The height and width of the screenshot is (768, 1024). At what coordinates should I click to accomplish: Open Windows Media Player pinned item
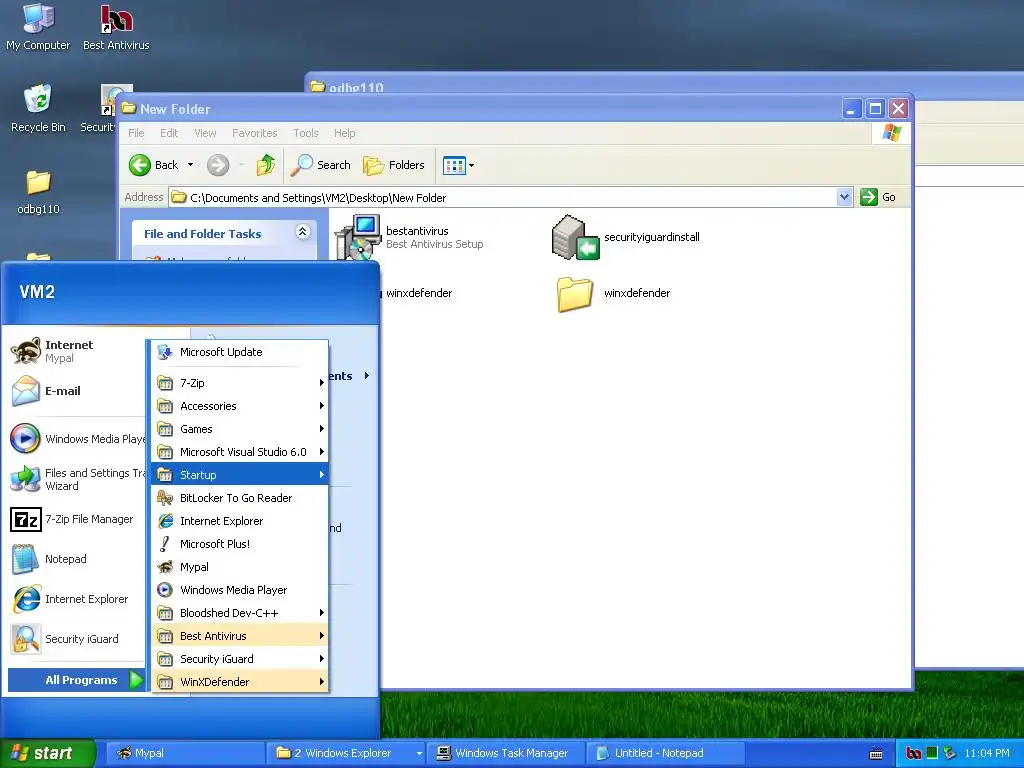point(77,439)
